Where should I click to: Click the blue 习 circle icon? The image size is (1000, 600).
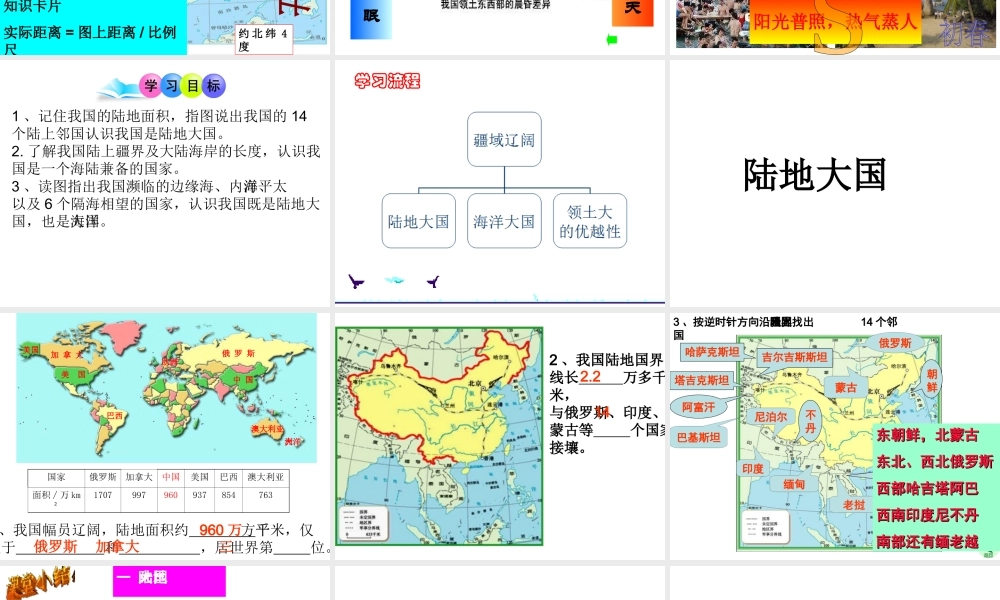coord(172,85)
